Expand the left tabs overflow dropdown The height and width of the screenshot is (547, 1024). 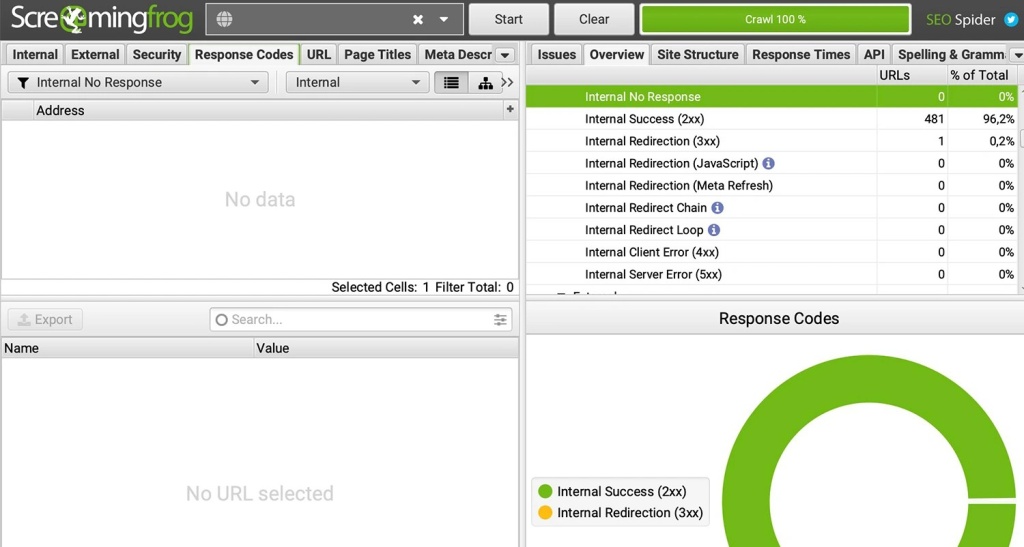505,55
